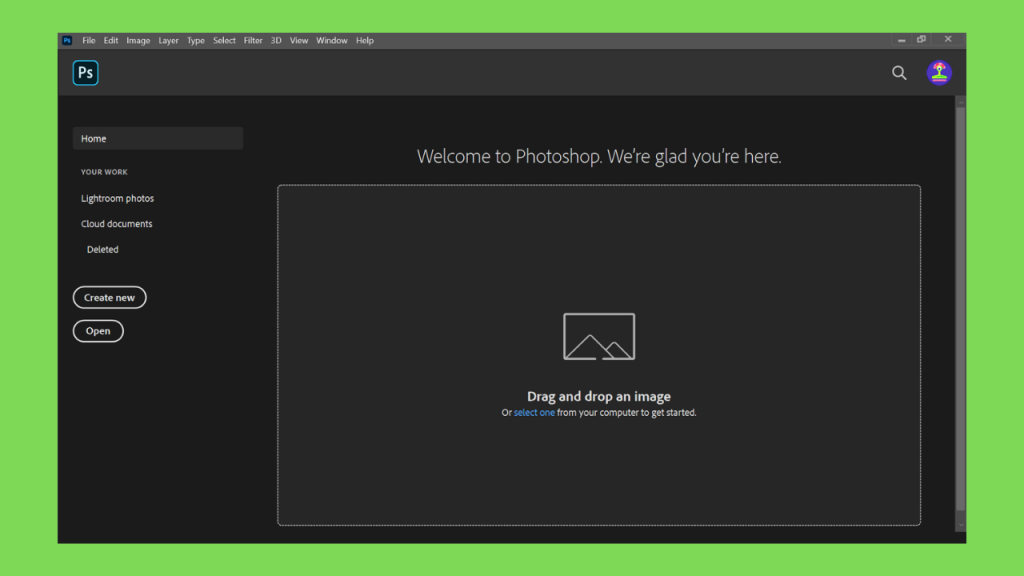Click the Create new button
1024x576 pixels.
(109, 297)
